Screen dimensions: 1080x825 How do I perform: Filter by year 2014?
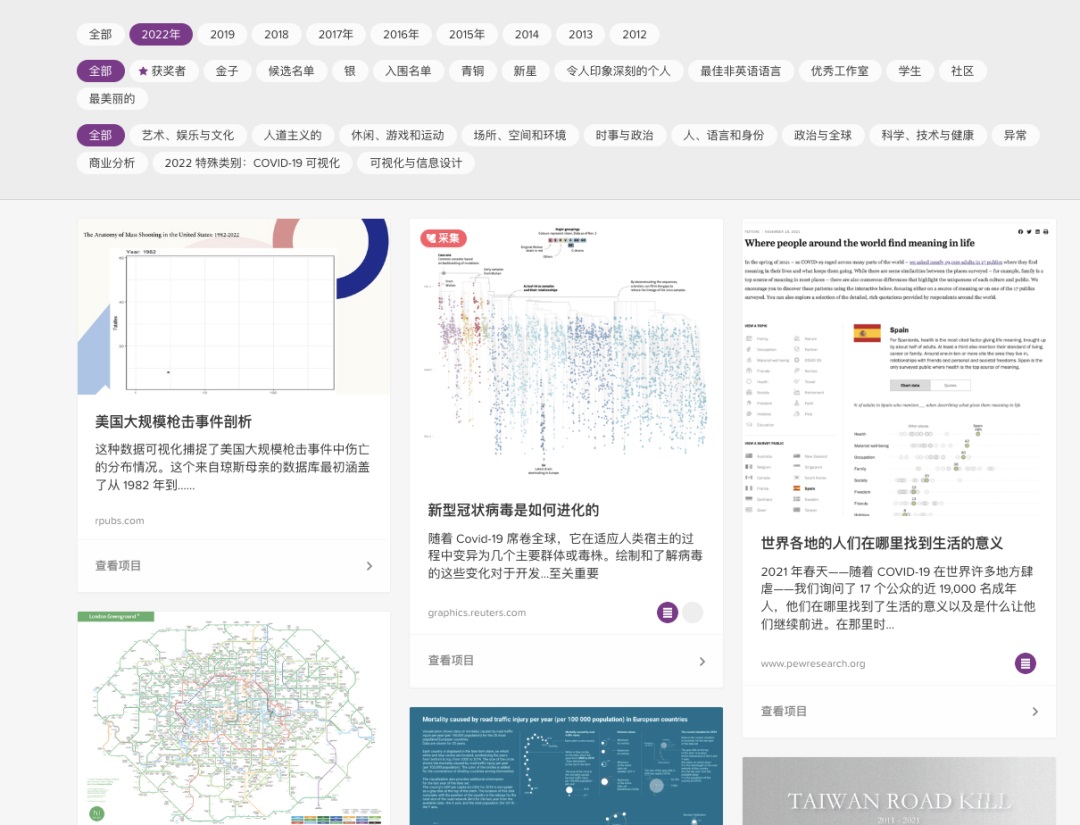(x=526, y=34)
